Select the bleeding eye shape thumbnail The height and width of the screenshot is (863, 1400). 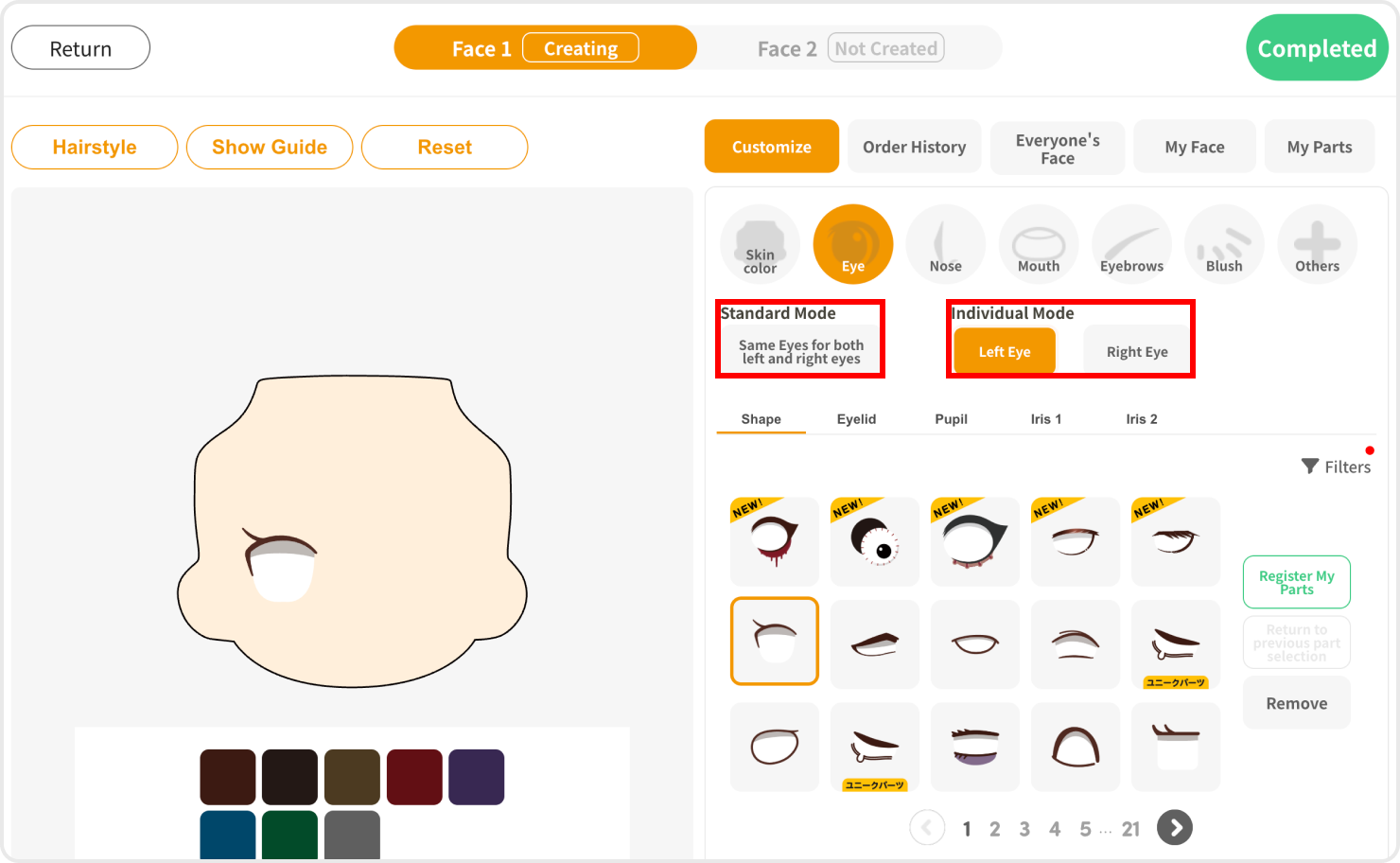coord(774,541)
